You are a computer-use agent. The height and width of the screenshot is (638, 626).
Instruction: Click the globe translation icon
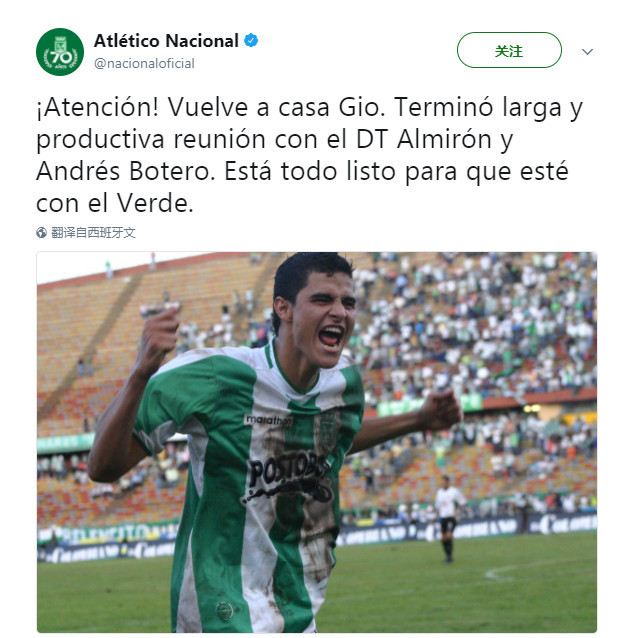coord(41,233)
